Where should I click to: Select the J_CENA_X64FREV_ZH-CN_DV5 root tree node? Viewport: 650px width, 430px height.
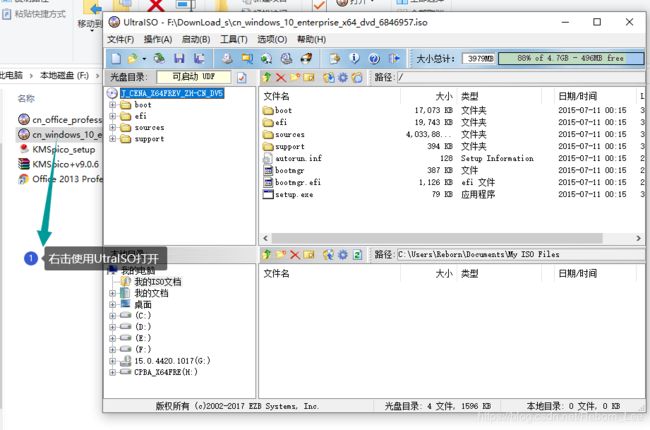click(x=172, y=93)
